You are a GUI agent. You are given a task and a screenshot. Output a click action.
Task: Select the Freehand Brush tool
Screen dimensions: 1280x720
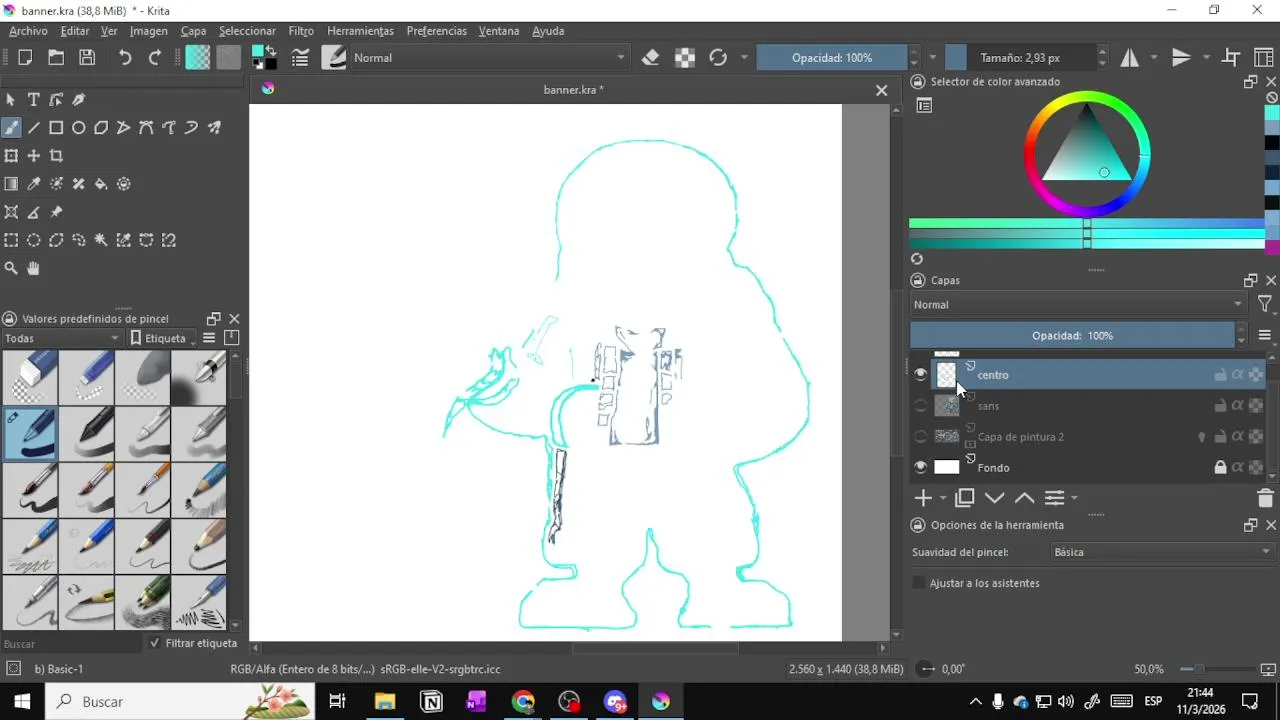point(11,127)
